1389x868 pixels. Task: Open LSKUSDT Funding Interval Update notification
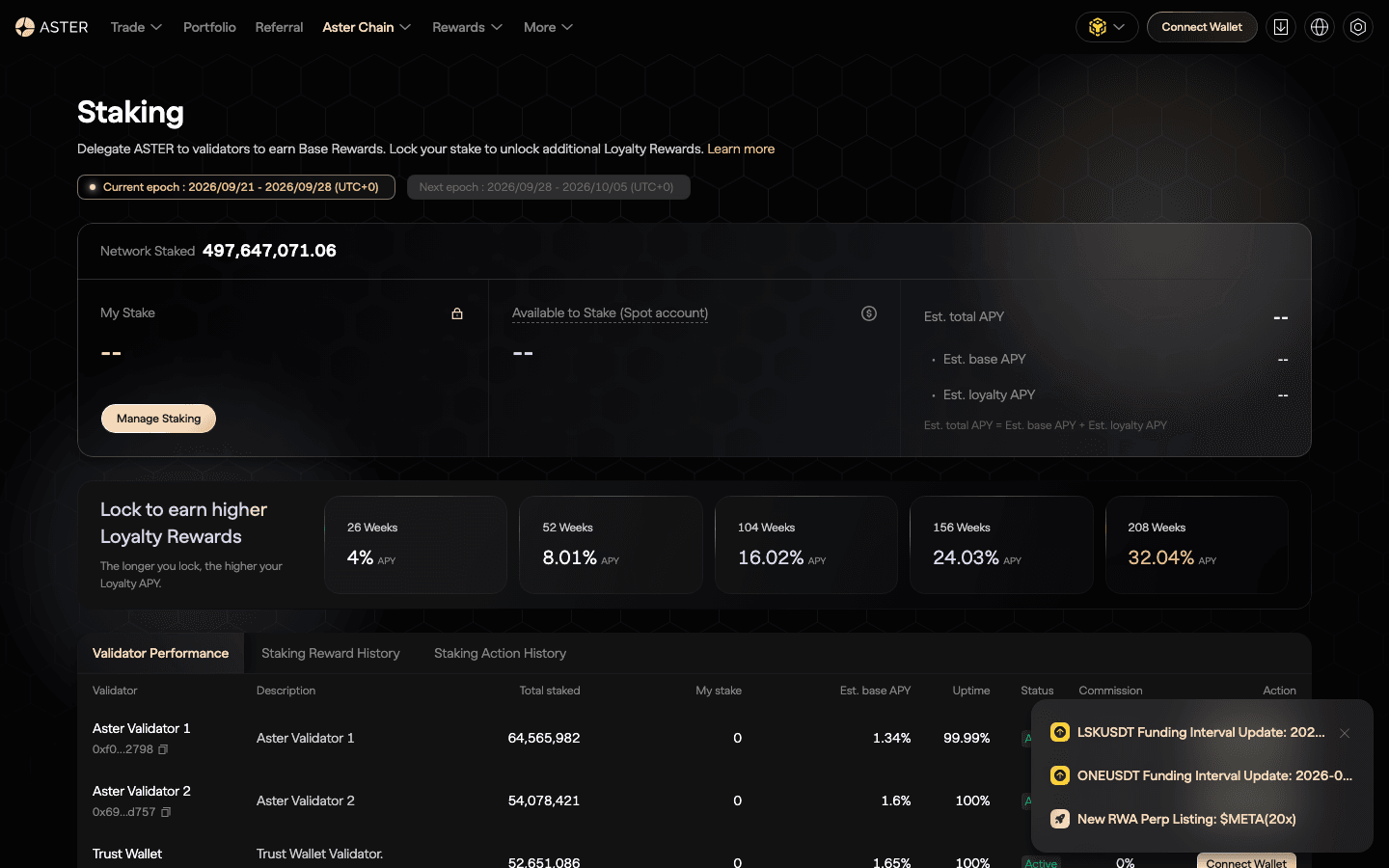click(x=1201, y=732)
